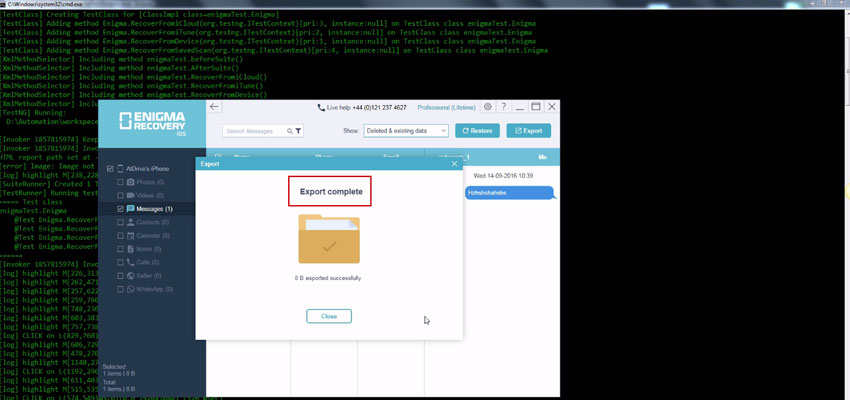This screenshot has height=400, width=850.
Task: Open the Show data filter dropdown
Action: click(x=405, y=131)
